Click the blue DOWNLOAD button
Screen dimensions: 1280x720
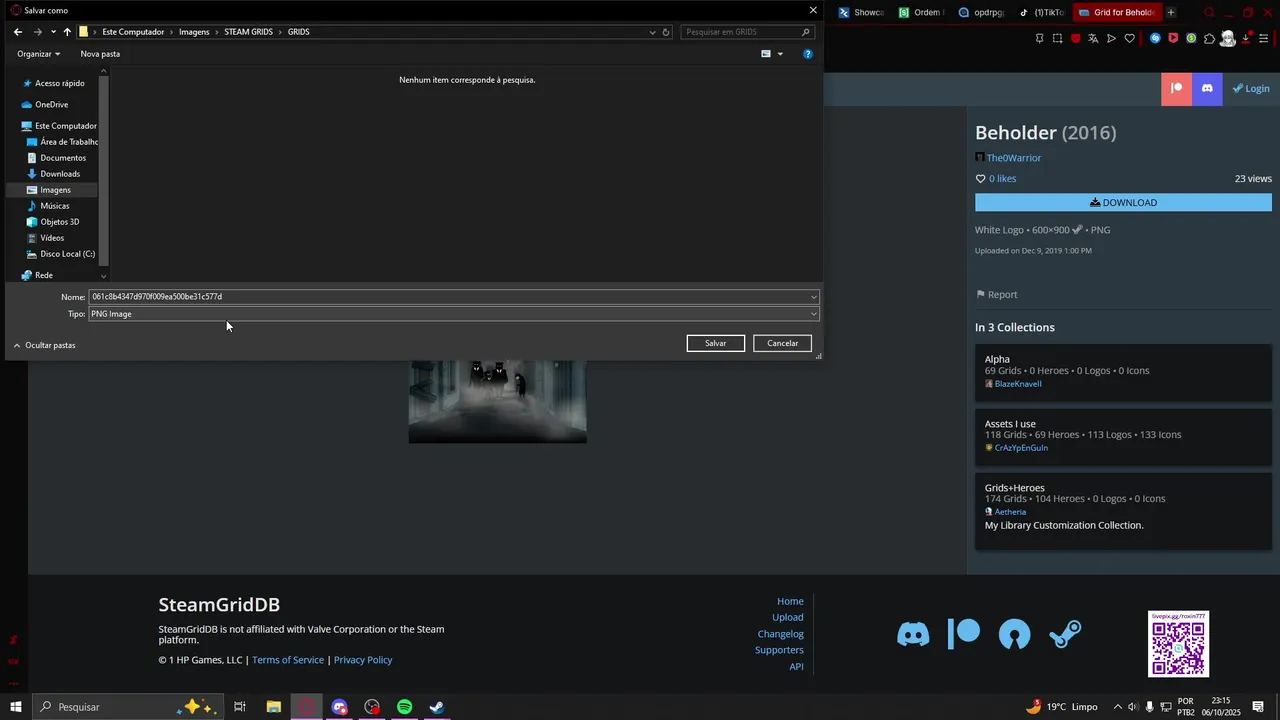point(1123,203)
